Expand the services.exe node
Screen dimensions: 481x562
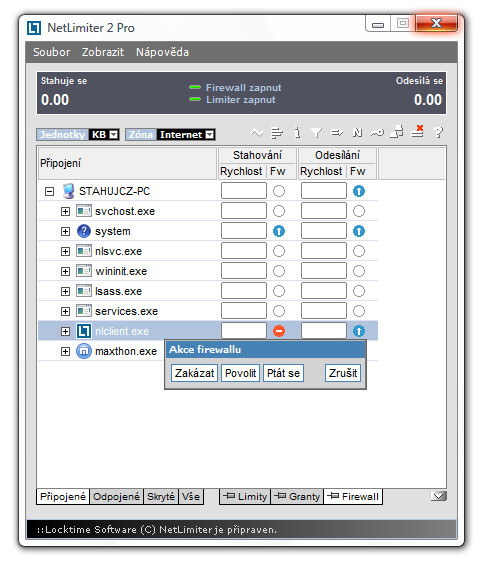pyautogui.click(x=65, y=311)
